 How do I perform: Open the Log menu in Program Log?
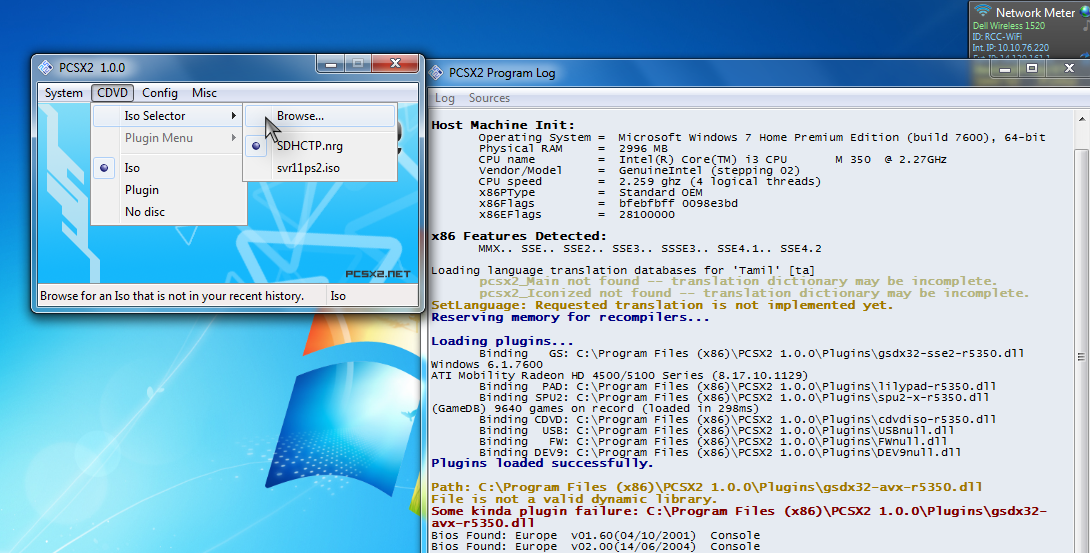tap(445, 98)
